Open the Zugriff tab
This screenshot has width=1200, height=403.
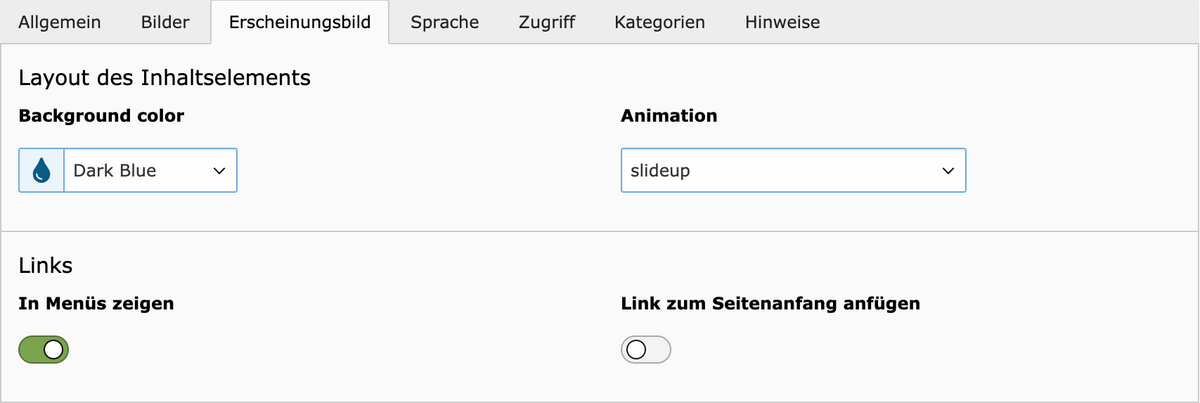click(x=547, y=22)
